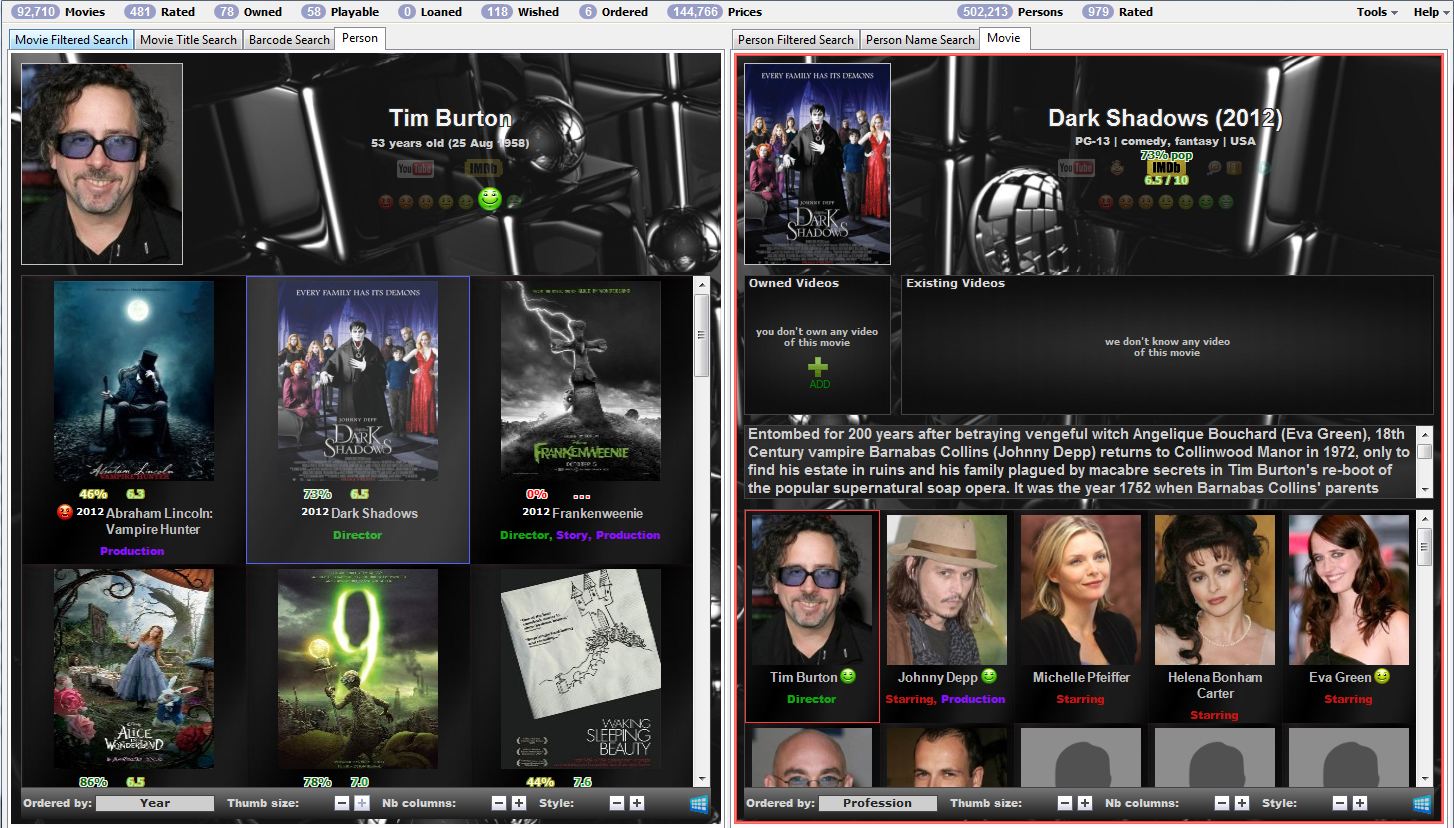Click the speech bubble icon under Dark Shadows title
Viewport: 1454px width, 828px height.
(1215, 168)
